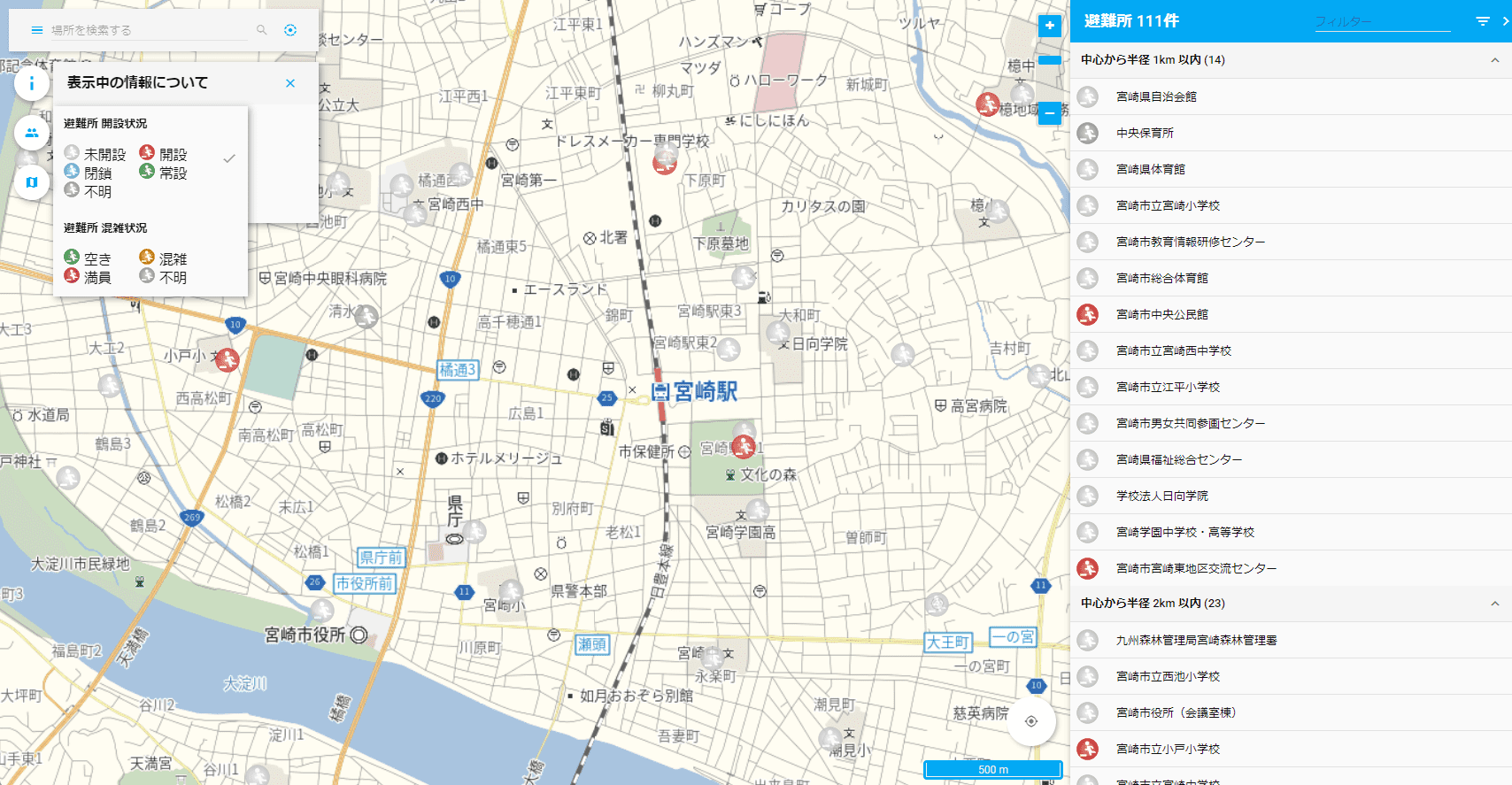This screenshot has height=785, width=1512.
Task: Select 学校法人日向学院 in the list
Action: (x=1291, y=496)
